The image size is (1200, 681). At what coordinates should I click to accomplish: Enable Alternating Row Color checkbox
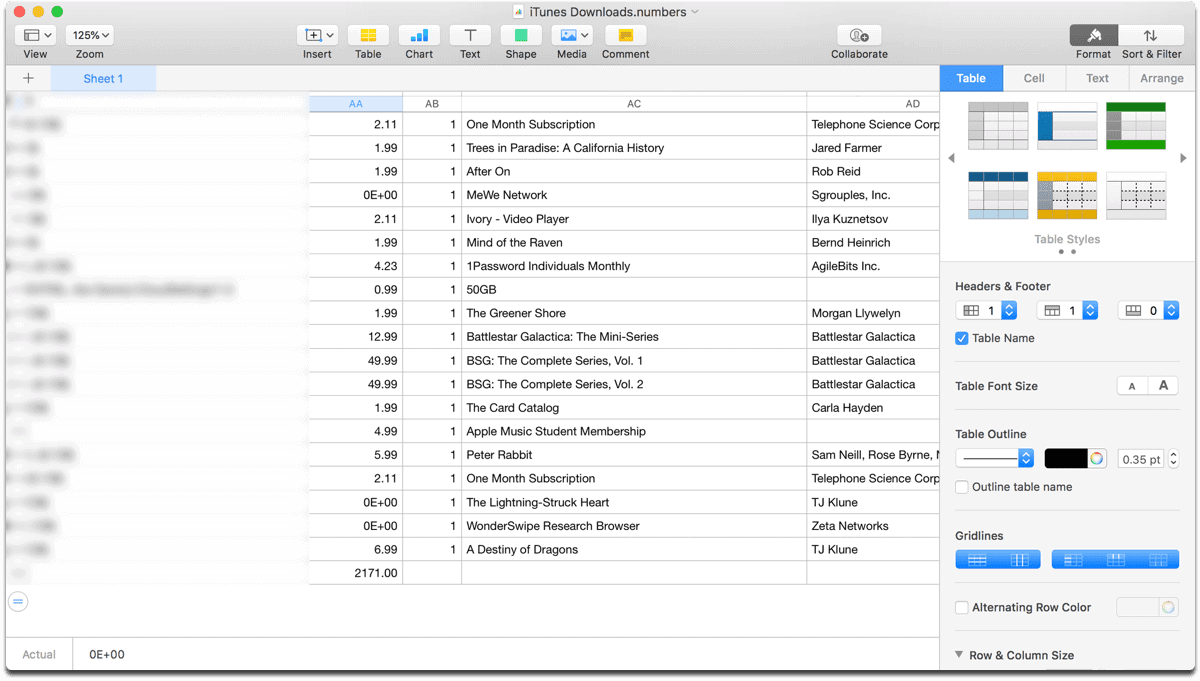(x=962, y=607)
